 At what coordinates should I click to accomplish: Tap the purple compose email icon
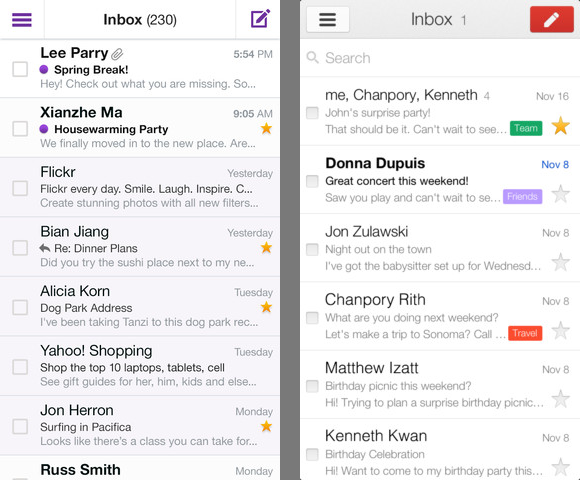pyautogui.click(x=260, y=18)
